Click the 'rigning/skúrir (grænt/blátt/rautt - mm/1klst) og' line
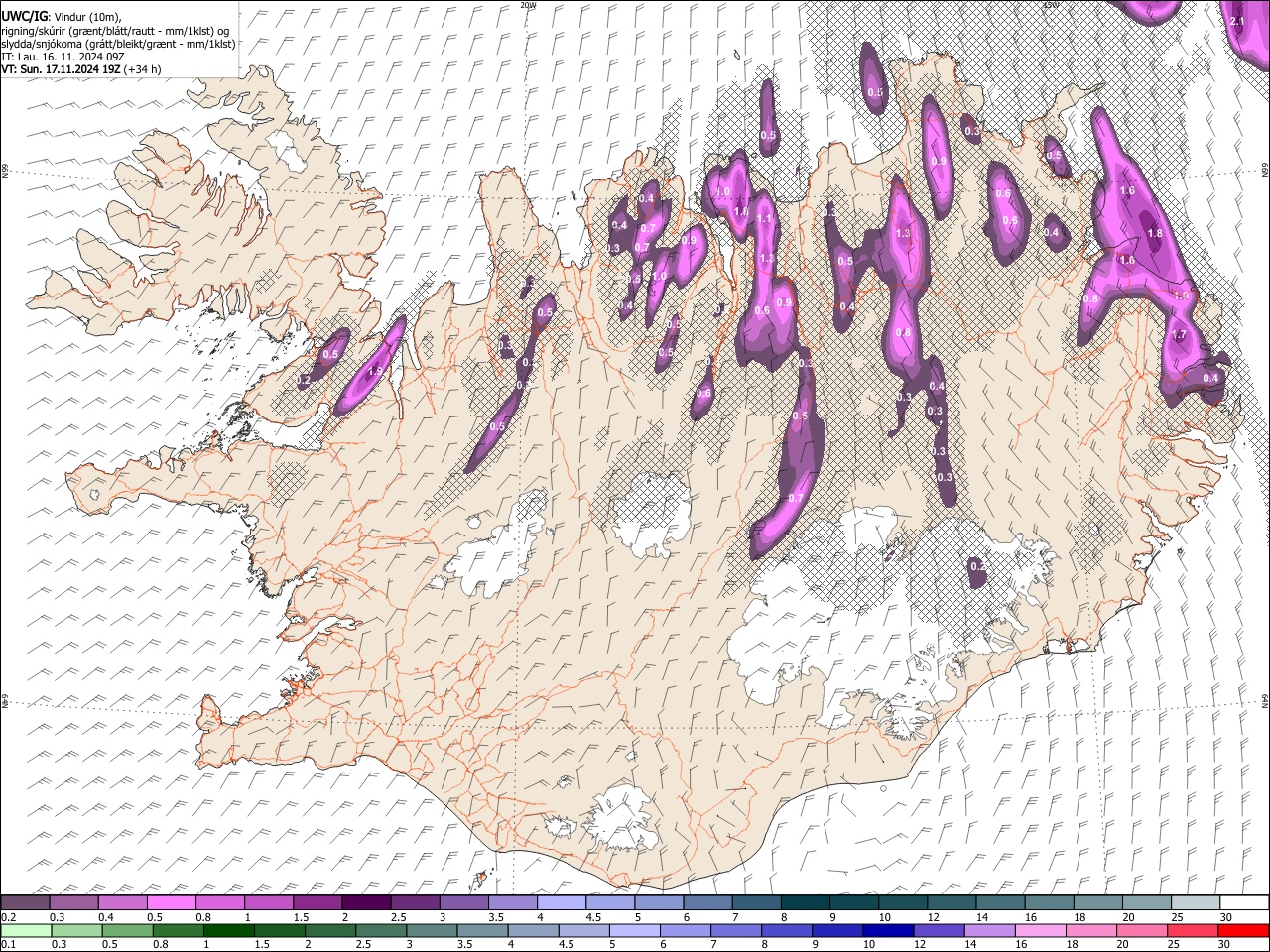This screenshot has width=1270, height=952. tap(117, 31)
